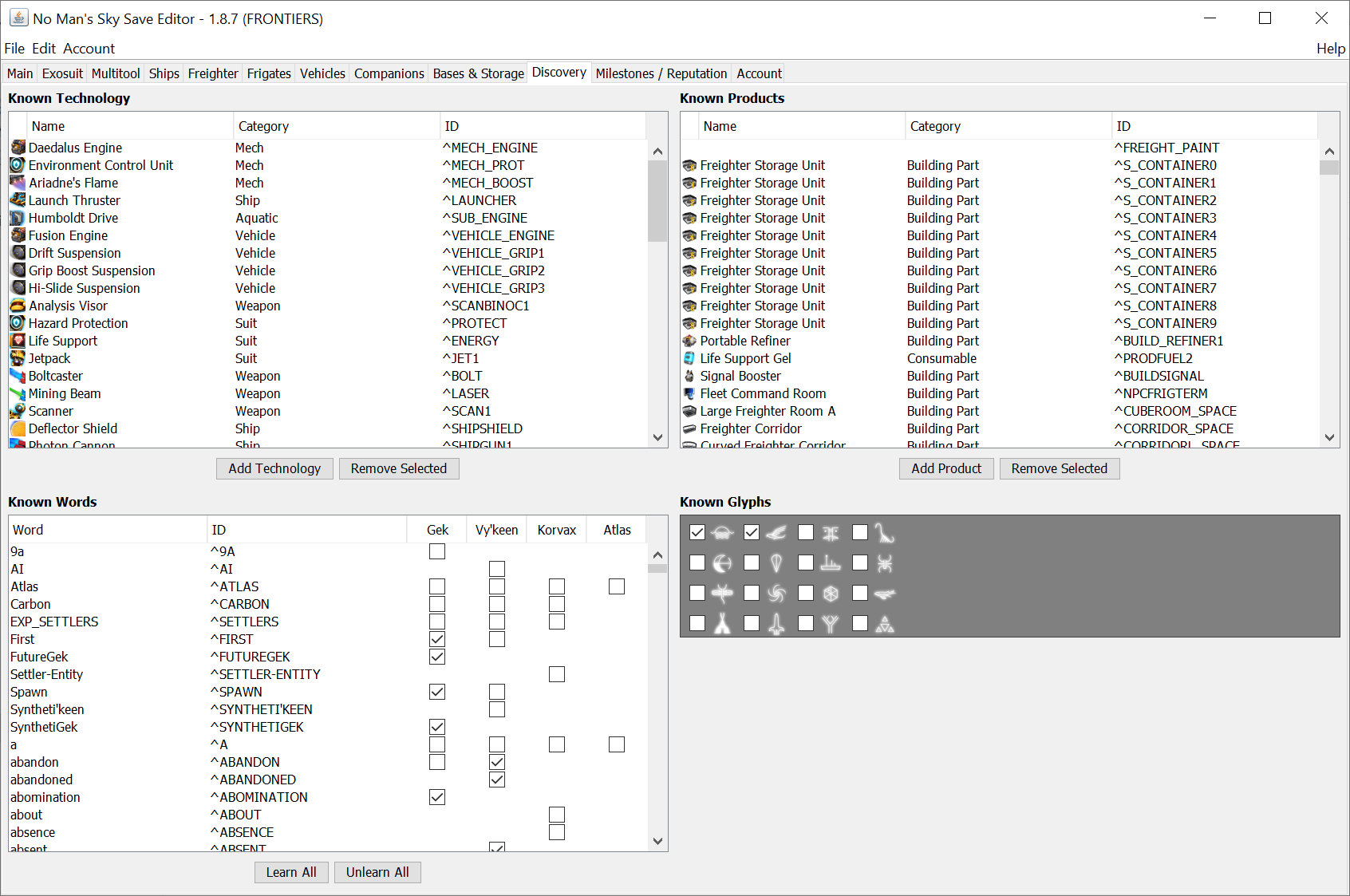
Task: Open the File menu
Action: (x=14, y=49)
